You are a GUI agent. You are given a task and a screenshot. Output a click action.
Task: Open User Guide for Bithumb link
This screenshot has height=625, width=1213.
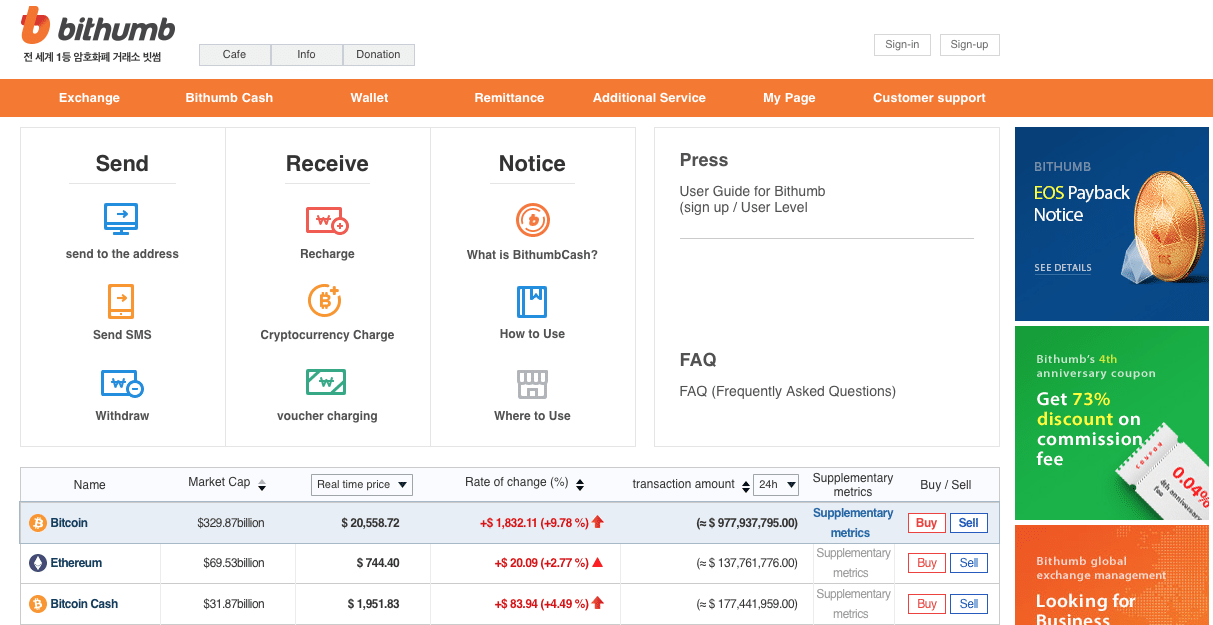(752, 199)
